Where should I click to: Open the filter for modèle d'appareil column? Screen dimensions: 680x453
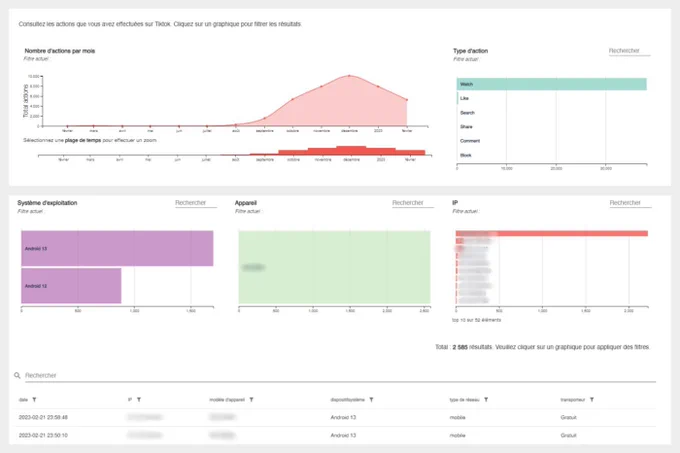[252, 400]
